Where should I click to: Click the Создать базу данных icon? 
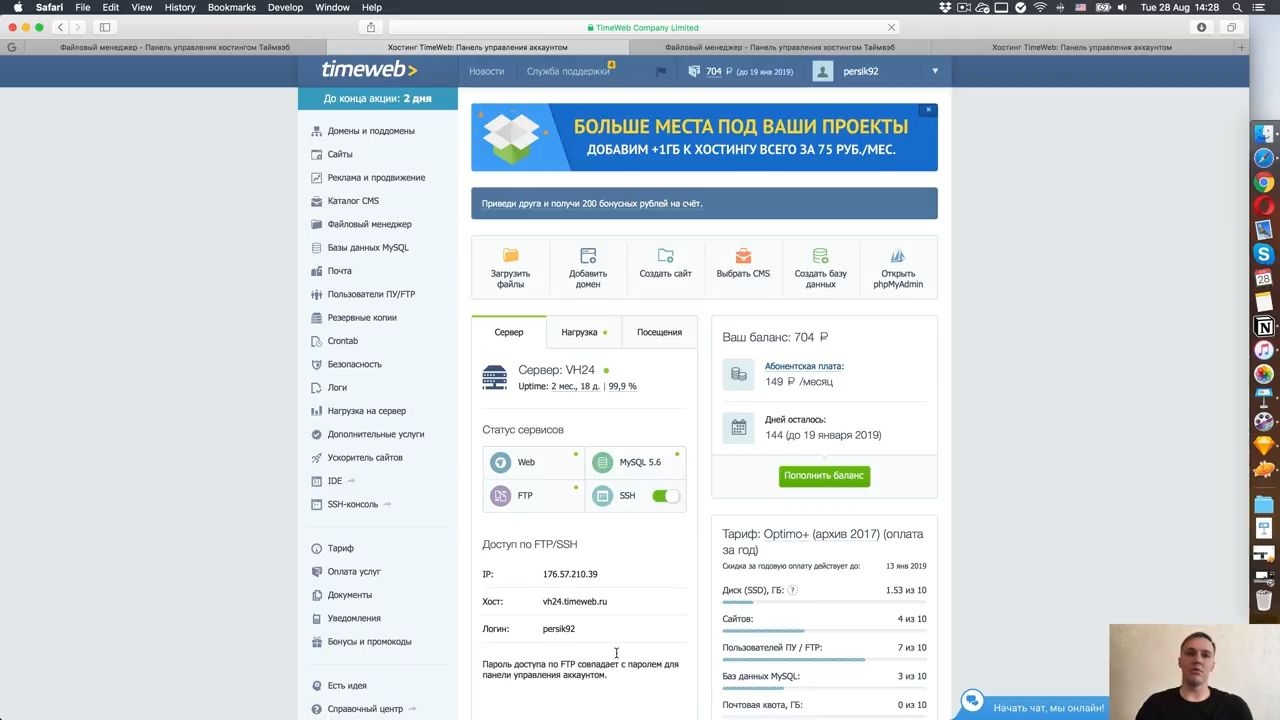(x=820, y=255)
